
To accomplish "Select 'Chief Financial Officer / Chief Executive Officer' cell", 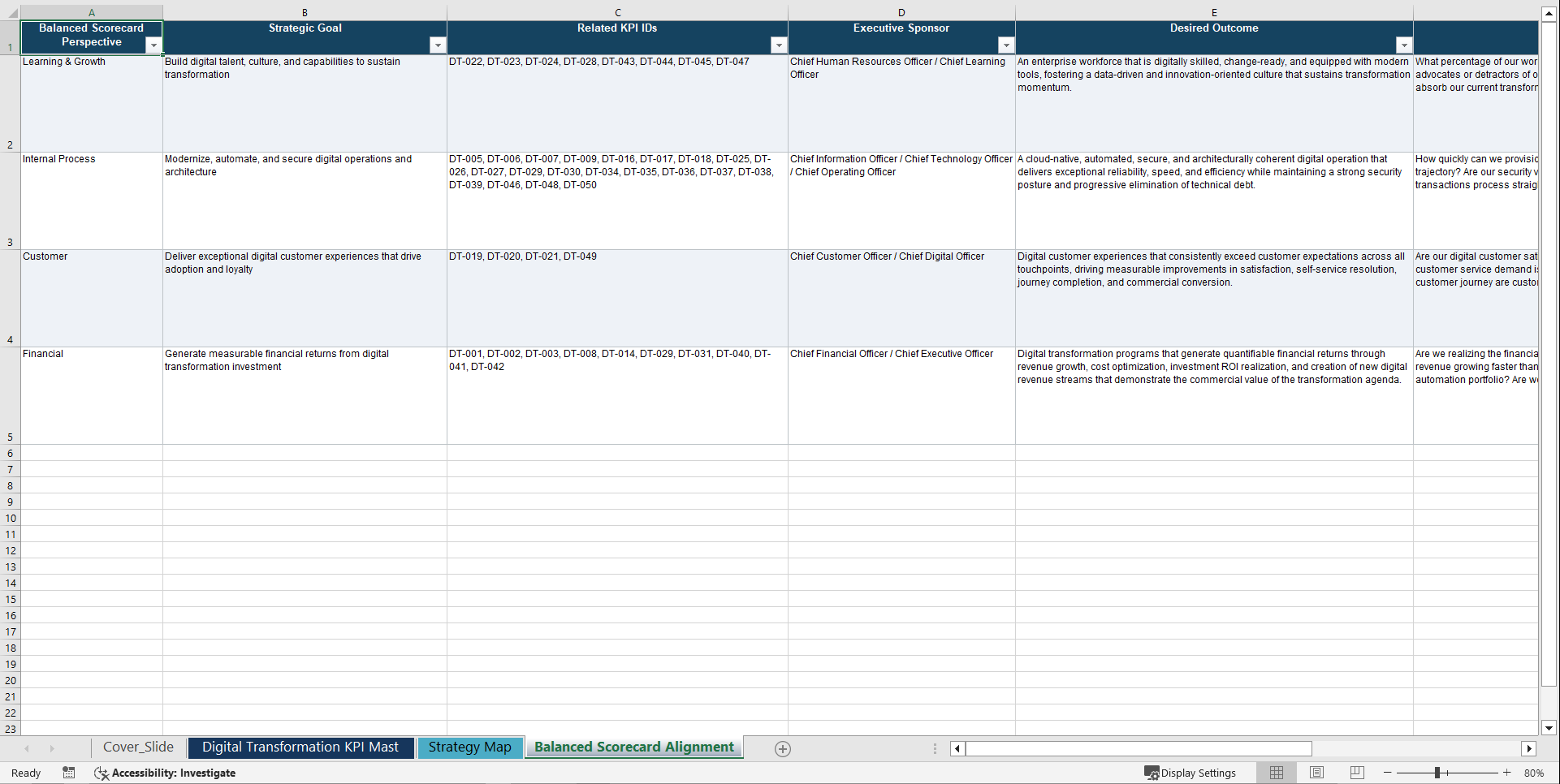I will (x=901, y=395).
